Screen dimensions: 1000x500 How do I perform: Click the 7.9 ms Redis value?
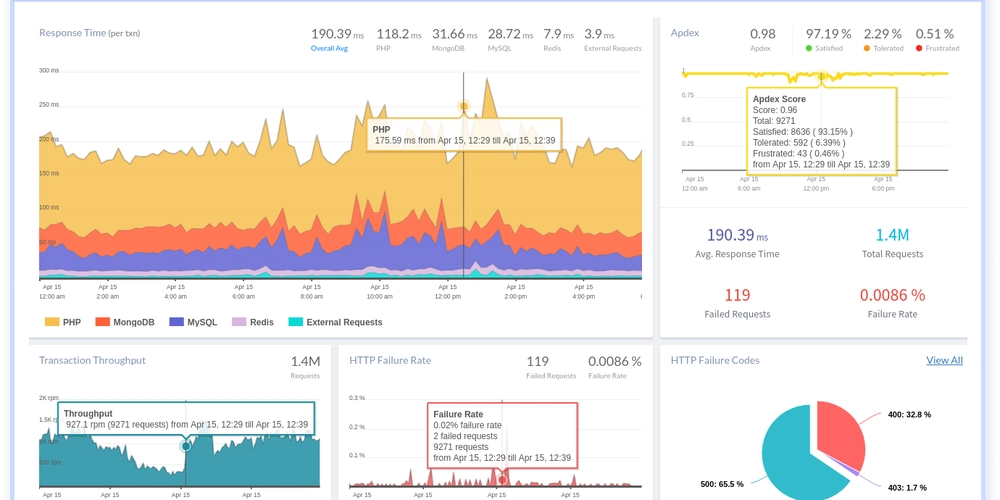coord(559,34)
